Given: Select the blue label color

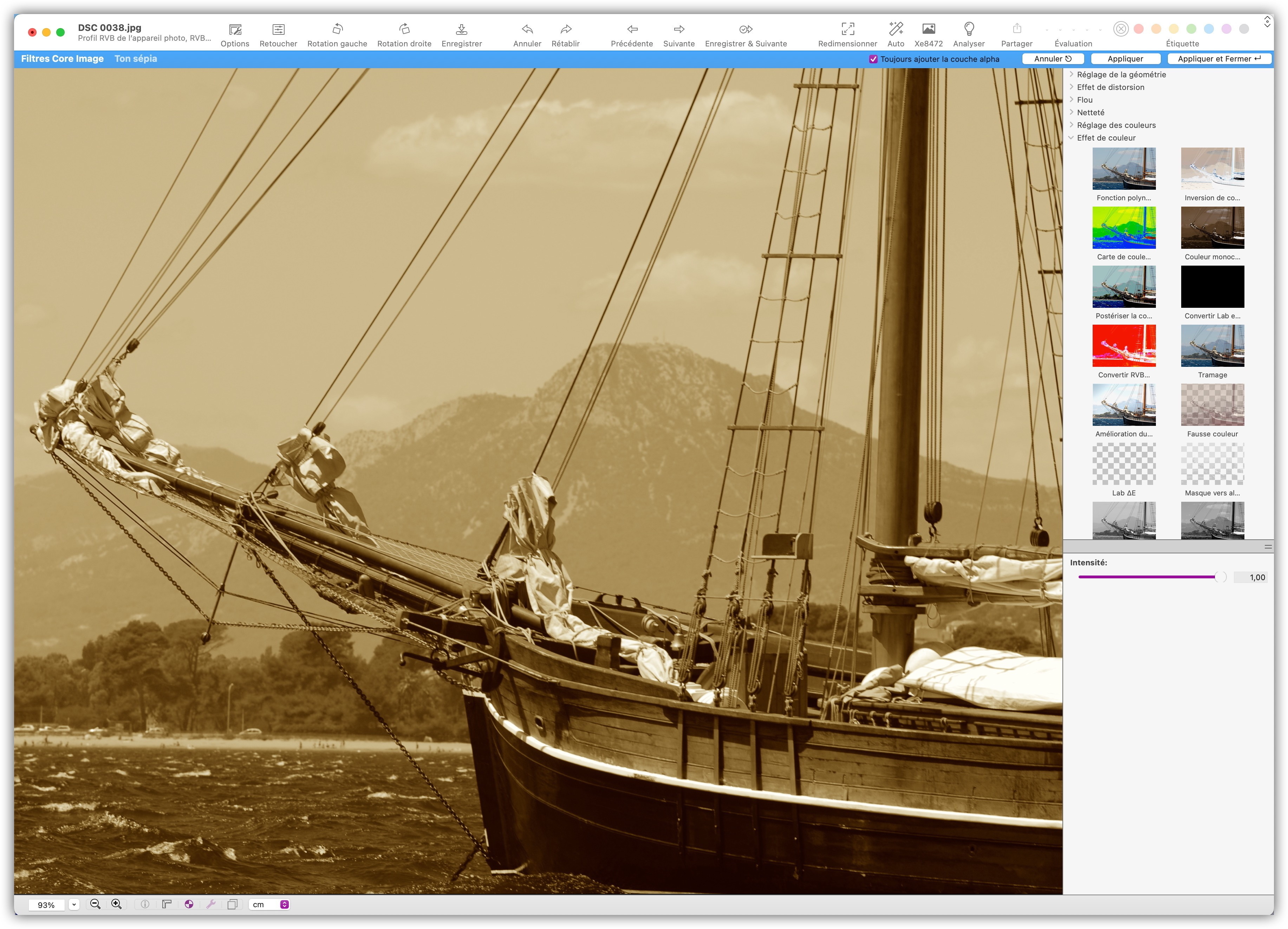Looking at the screenshot, I should click(1209, 29).
